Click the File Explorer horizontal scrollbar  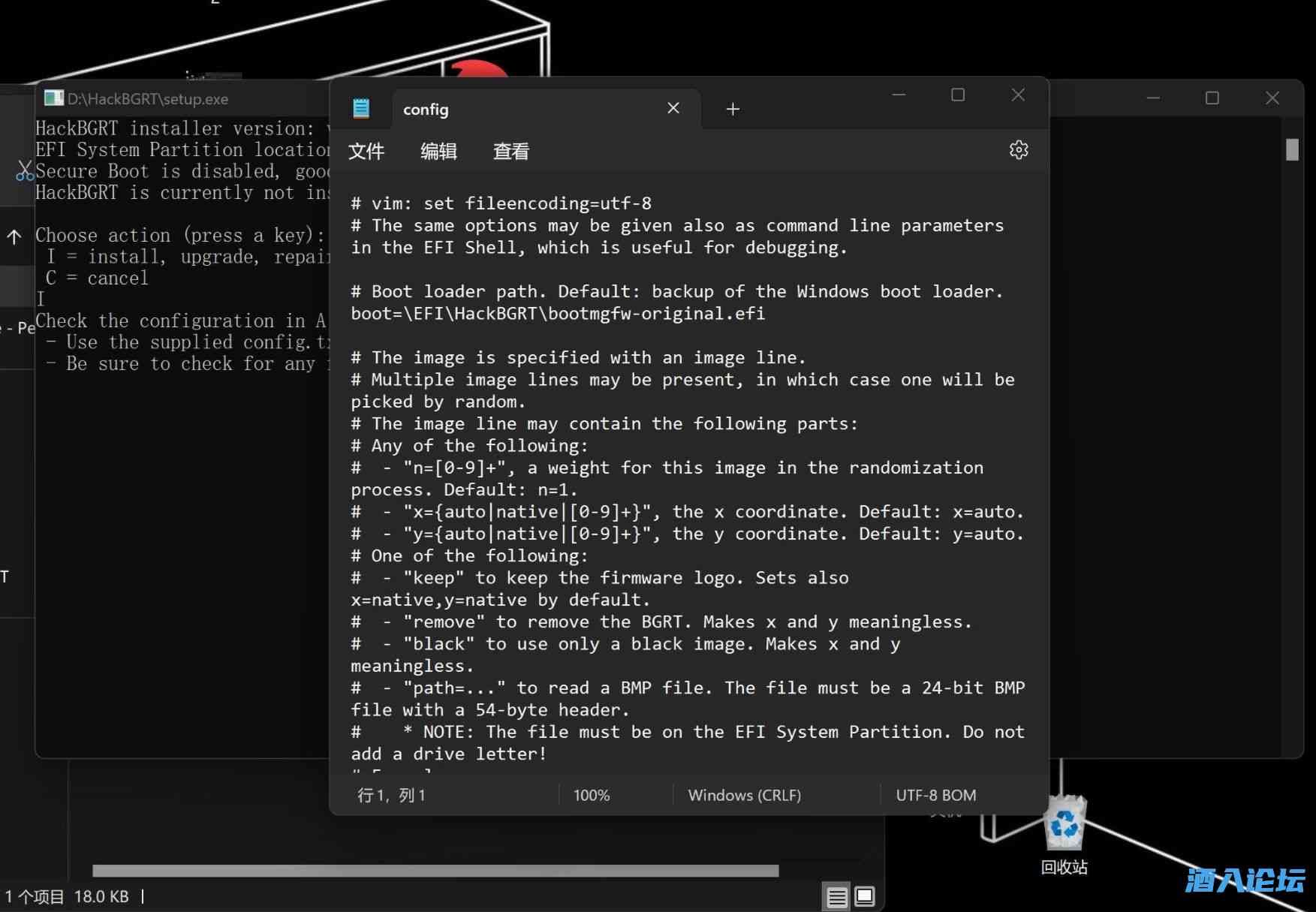tap(435, 871)
